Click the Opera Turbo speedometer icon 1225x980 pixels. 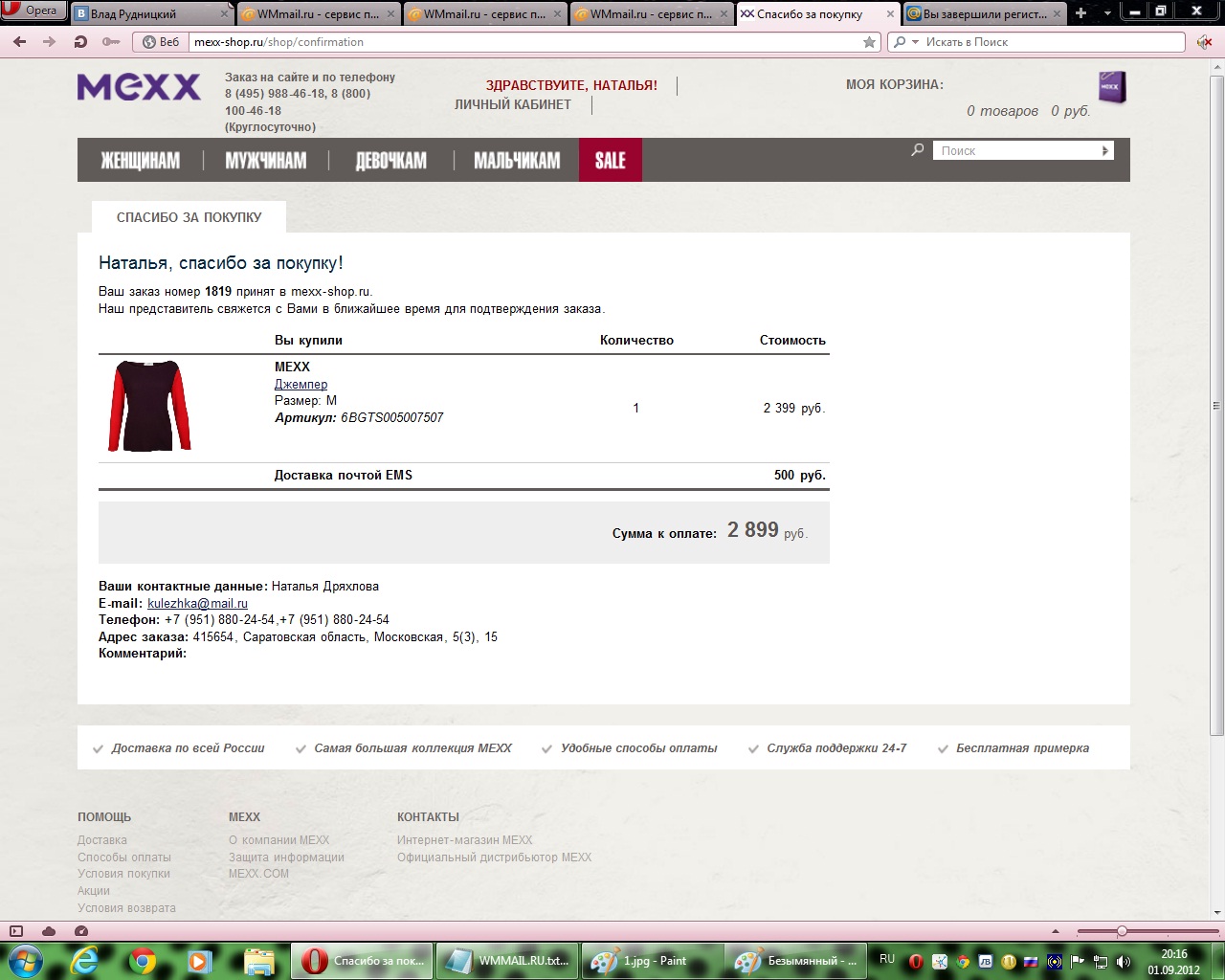pos(81,931)
